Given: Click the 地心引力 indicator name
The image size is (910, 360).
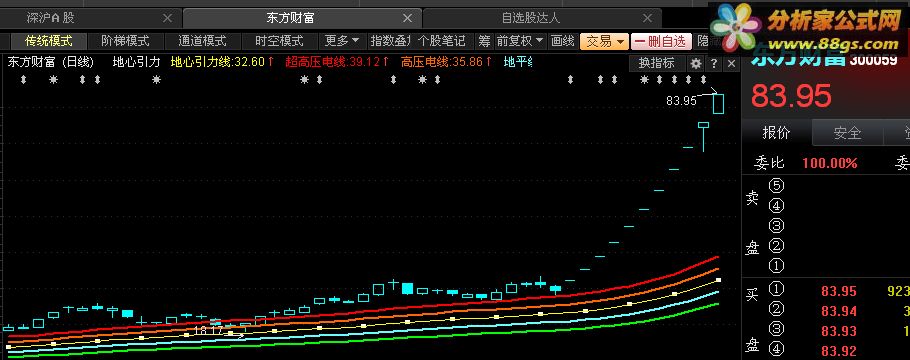Looking at the screenshot, I should tap(136, 62).
